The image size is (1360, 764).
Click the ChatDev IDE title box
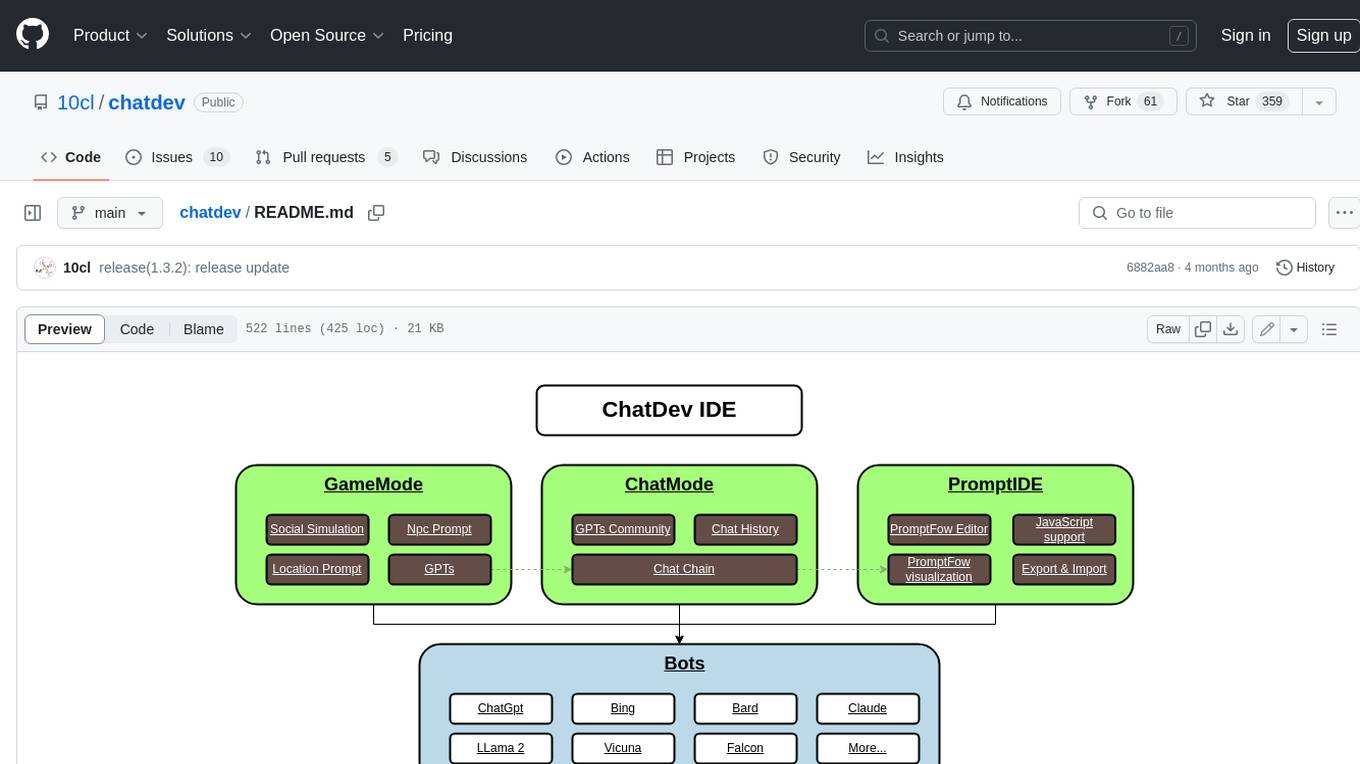pyautogui.click(x=669, y=410)
